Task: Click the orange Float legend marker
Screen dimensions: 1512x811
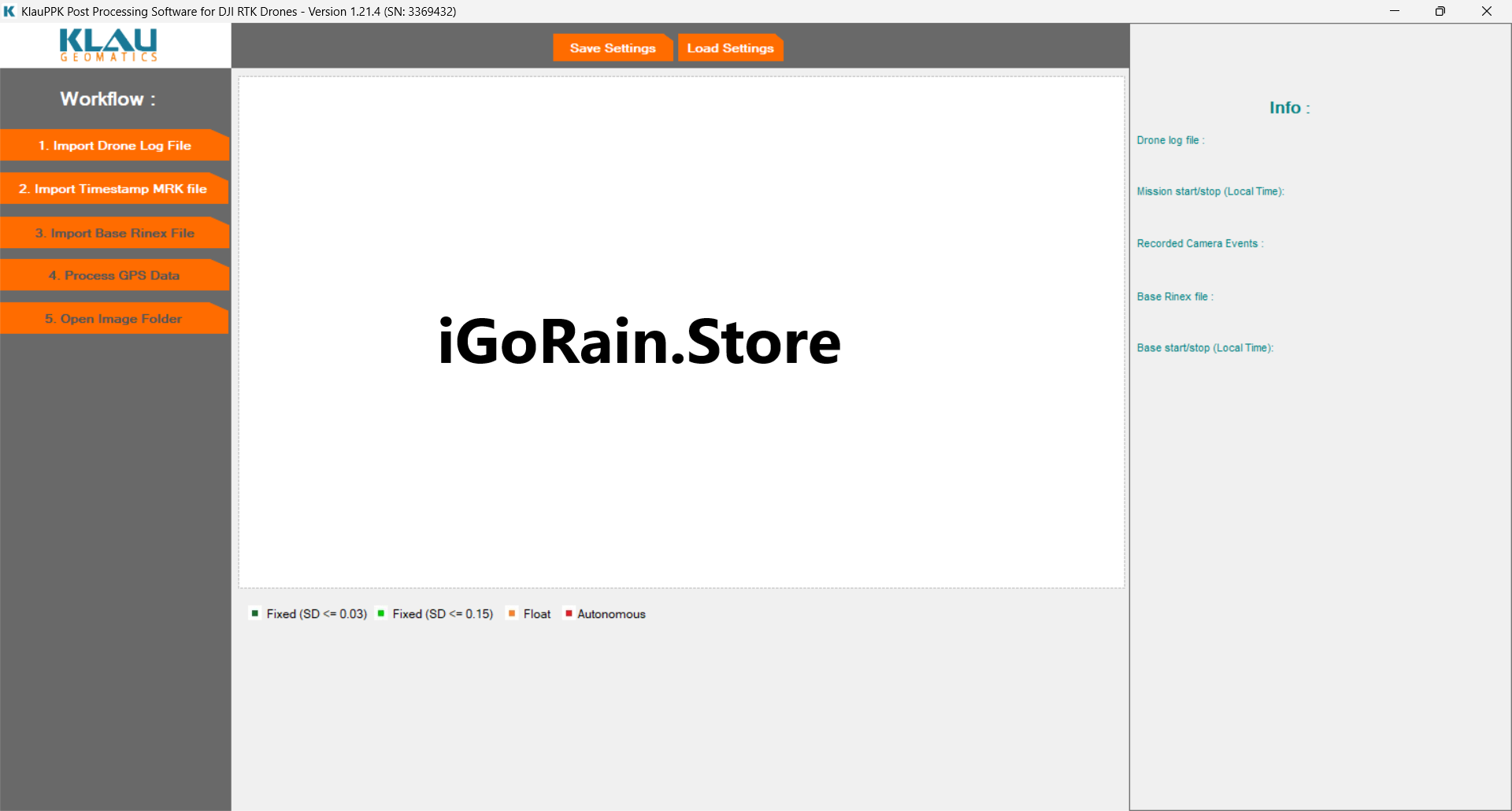Action: point(512,613)
